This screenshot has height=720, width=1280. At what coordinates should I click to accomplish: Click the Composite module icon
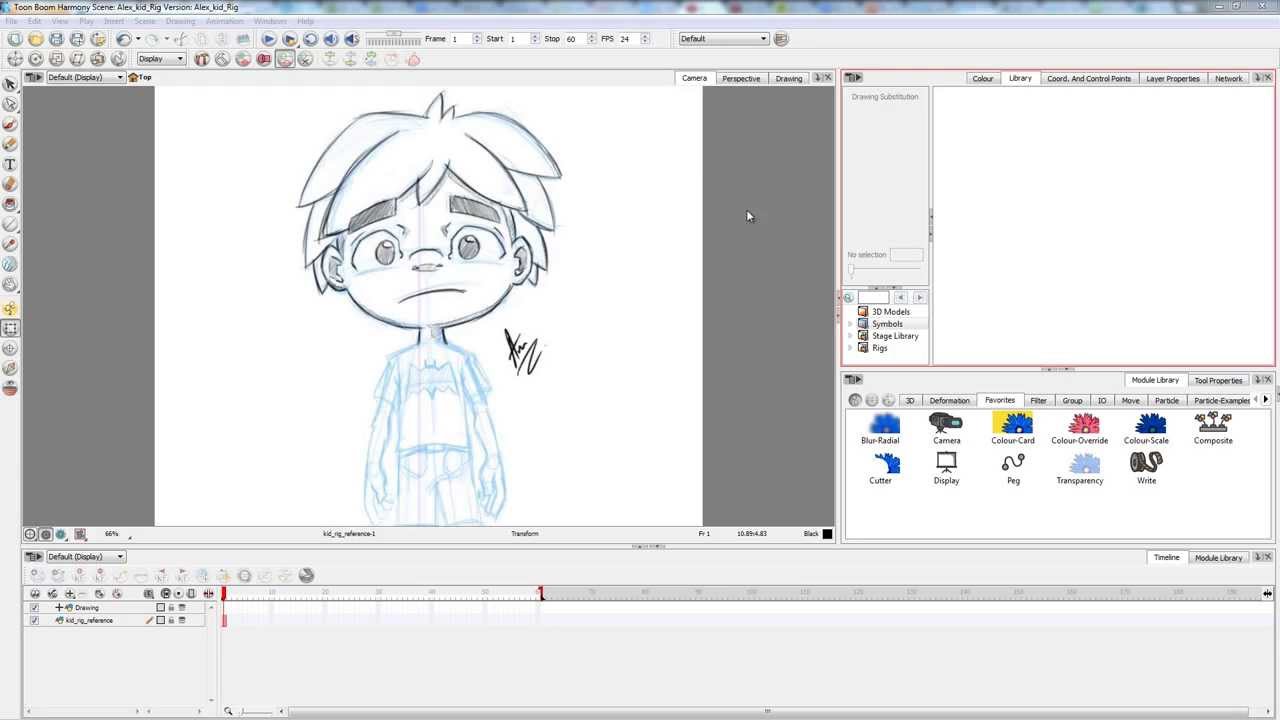(1213, 424)
